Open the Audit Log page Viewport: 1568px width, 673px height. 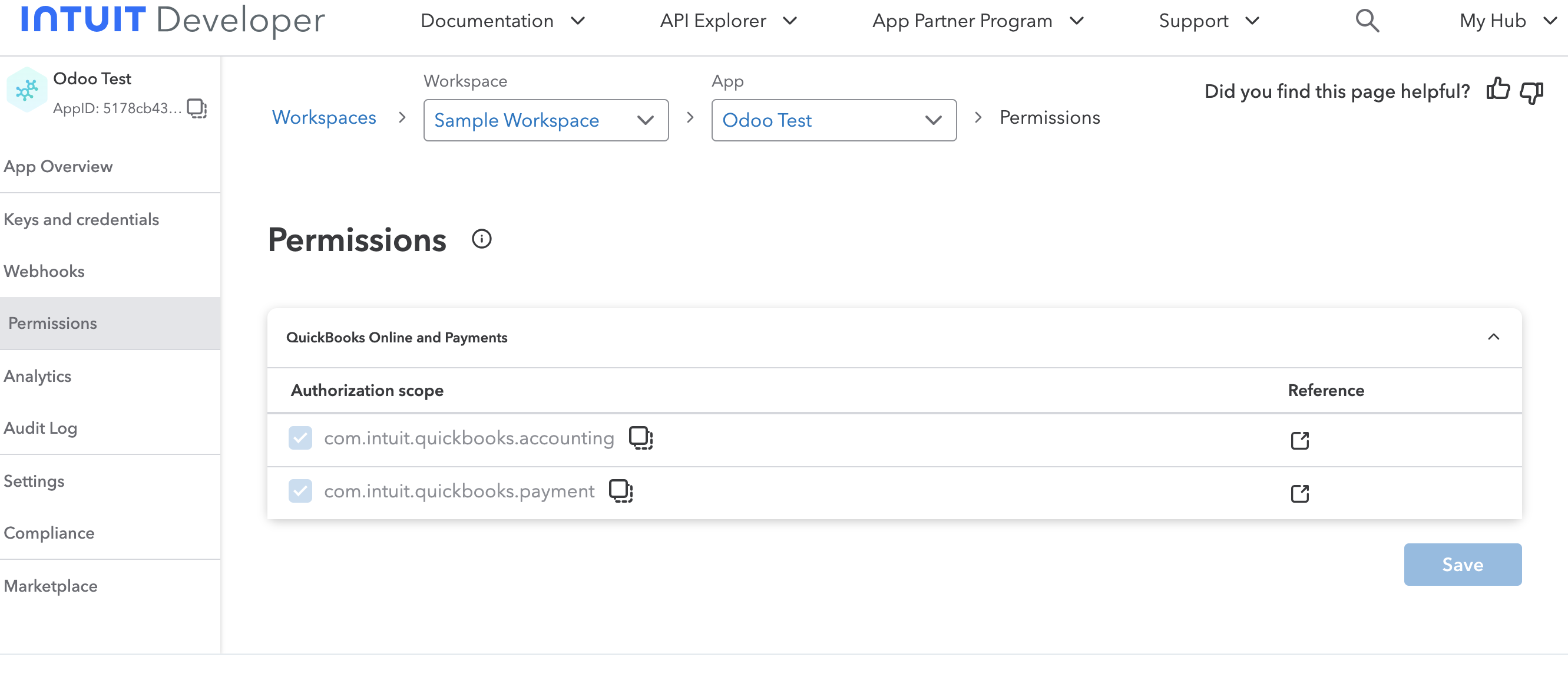(x=110, y=428)
